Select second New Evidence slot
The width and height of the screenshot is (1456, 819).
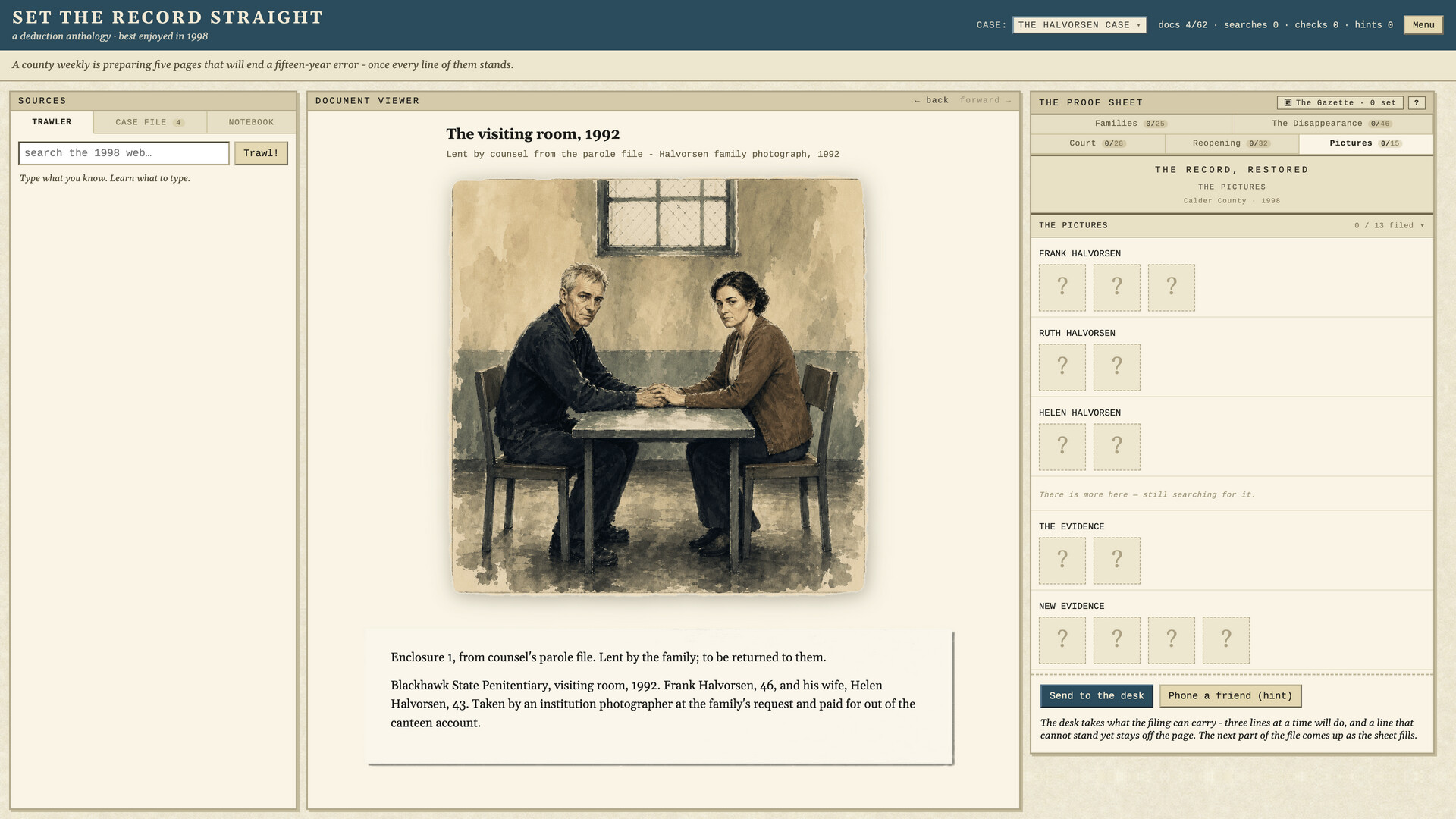(x=1116, y=640)
